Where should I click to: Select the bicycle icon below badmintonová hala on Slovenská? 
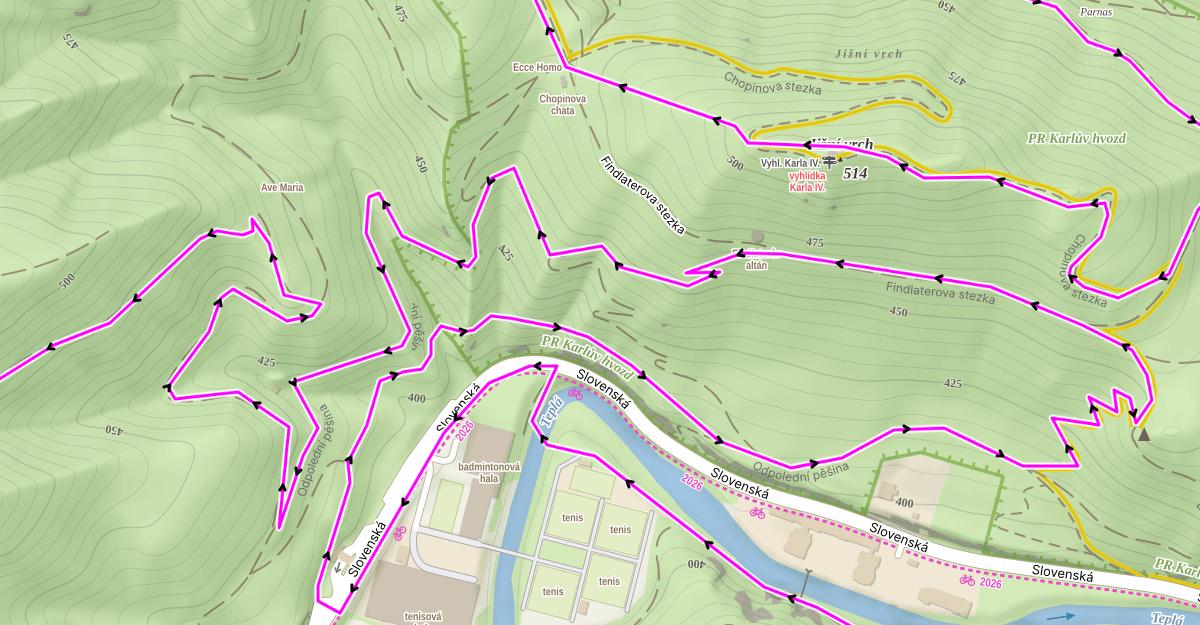(399, 532)
